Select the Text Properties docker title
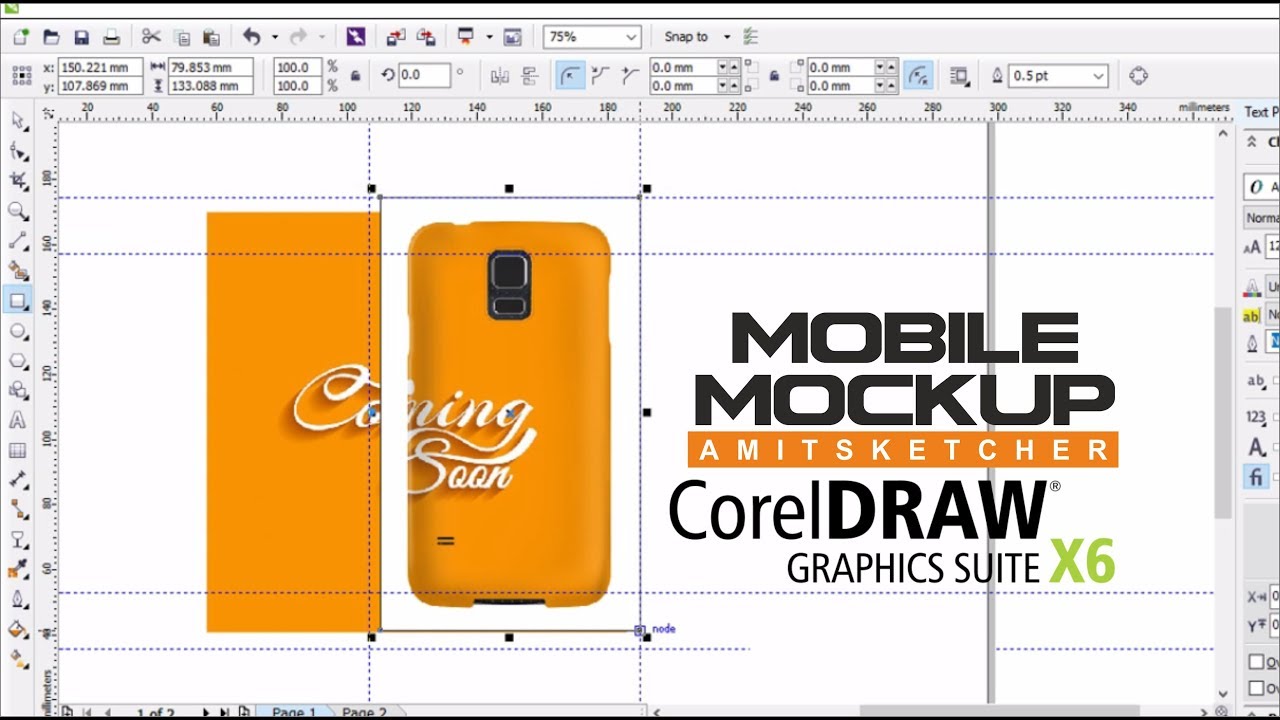Screen dimensions: 1280x720 [1260, 112]
